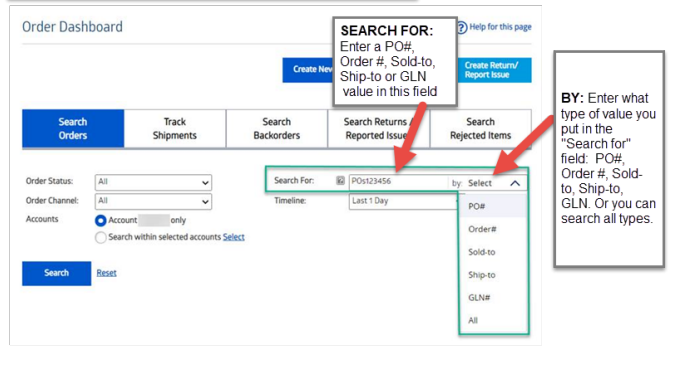Viewport: 690px width, 371px height.
Task: Click the small icon beside Search For
Action: (x=340, y=181)
